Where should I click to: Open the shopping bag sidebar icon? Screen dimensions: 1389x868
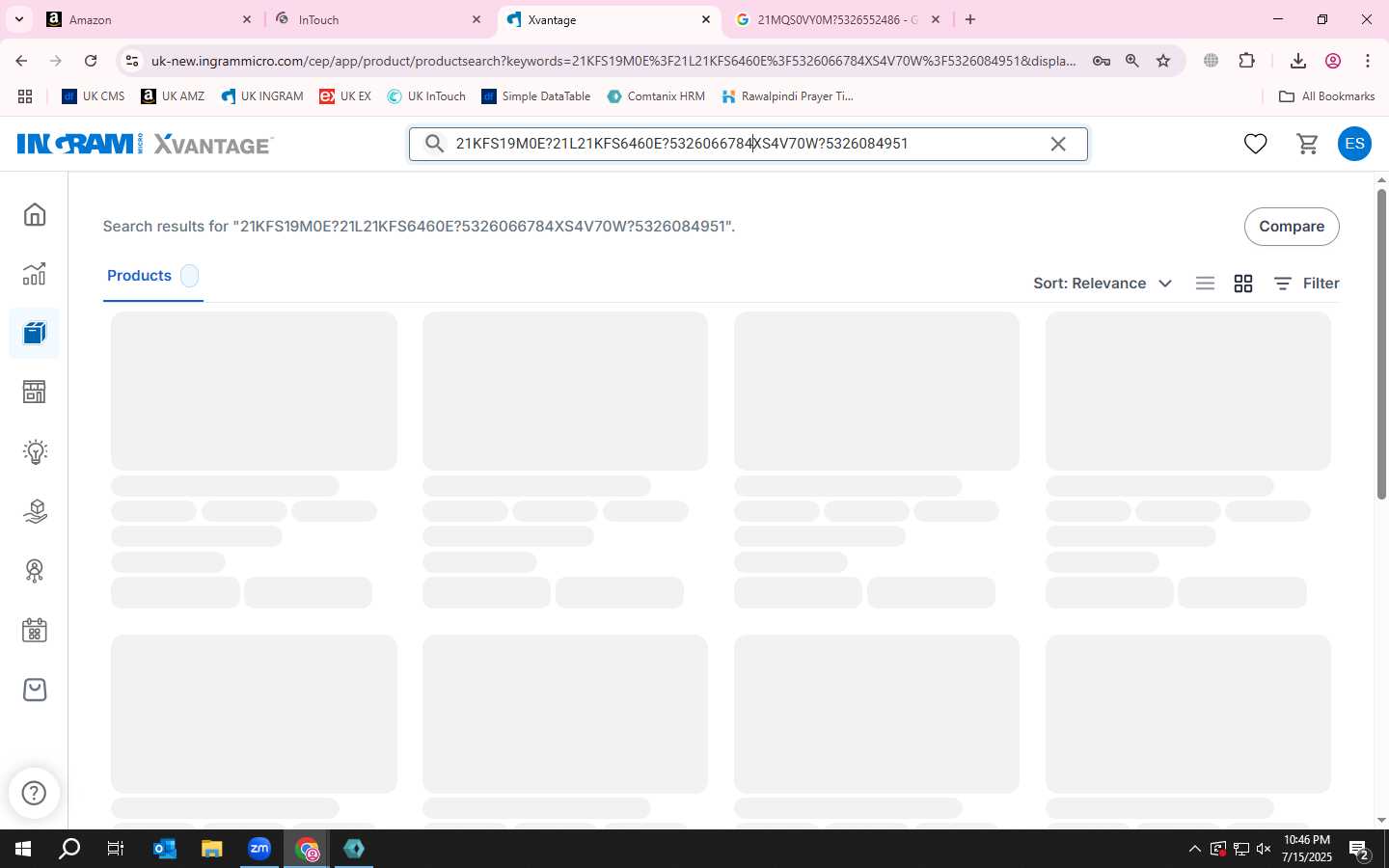[35, 690]
